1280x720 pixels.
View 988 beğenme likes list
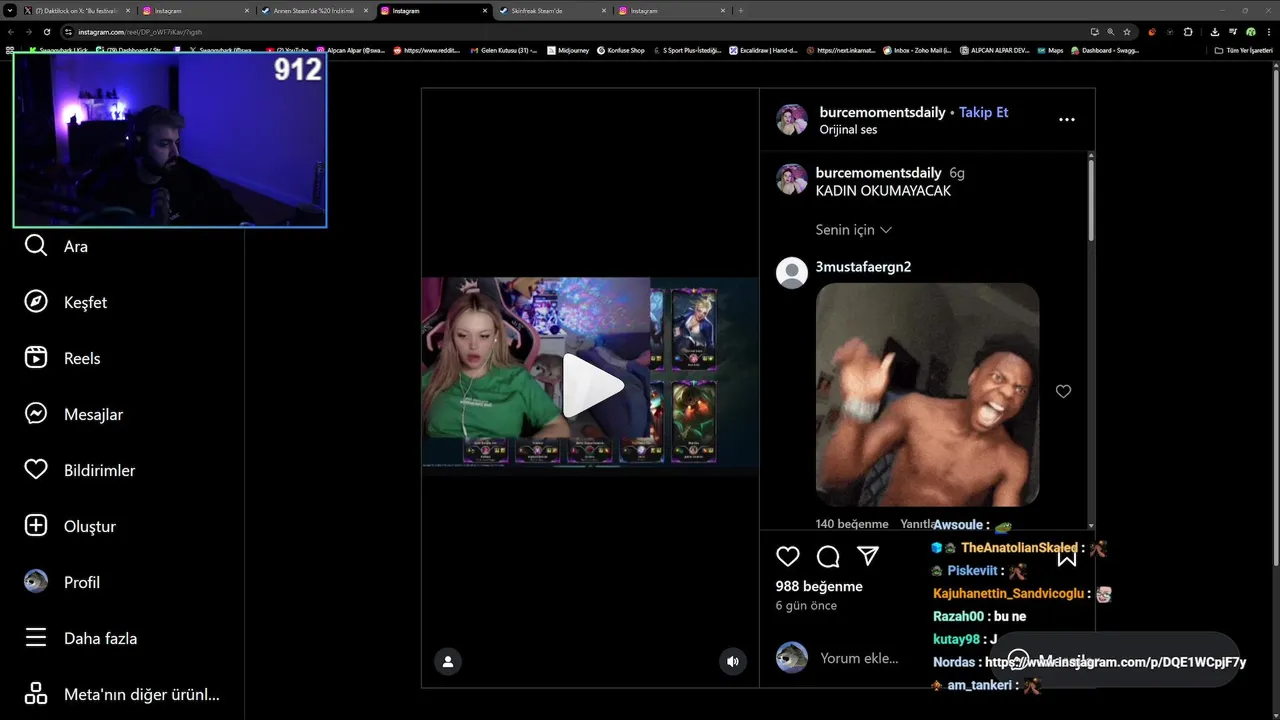point(819,586)
